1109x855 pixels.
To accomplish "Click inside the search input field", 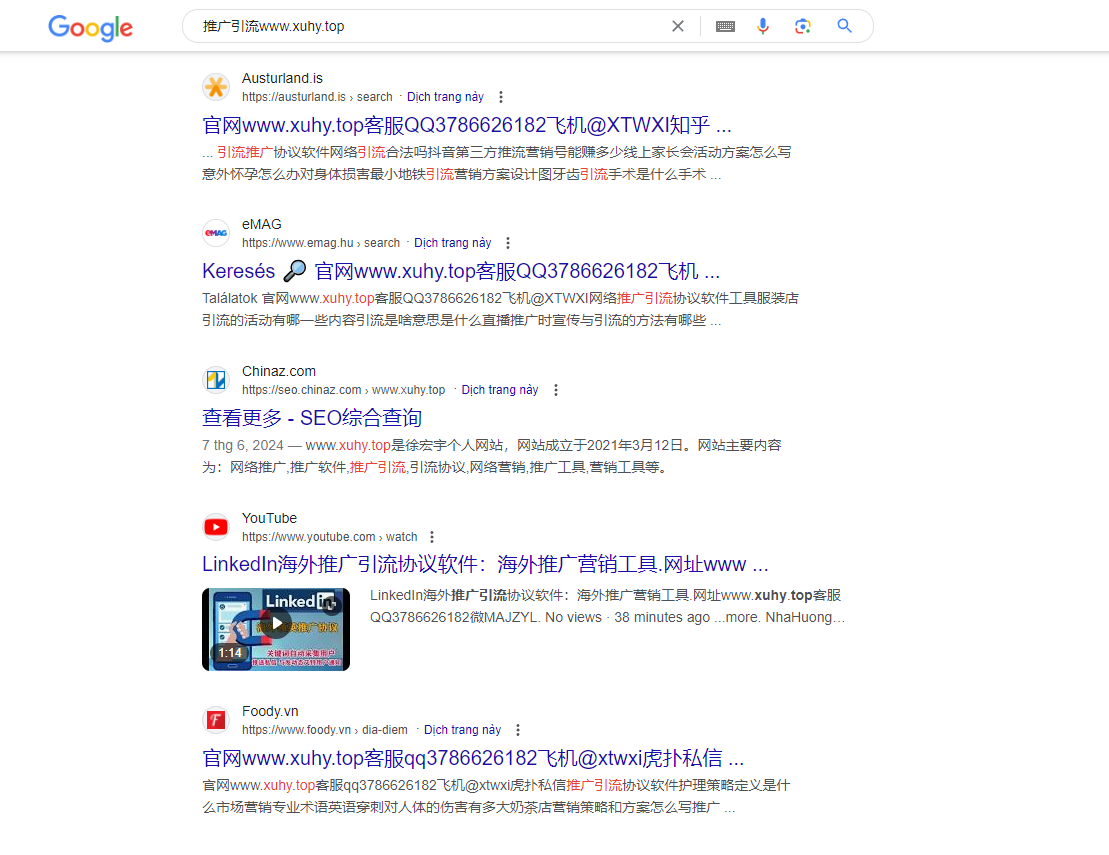I will pos(400,25).
